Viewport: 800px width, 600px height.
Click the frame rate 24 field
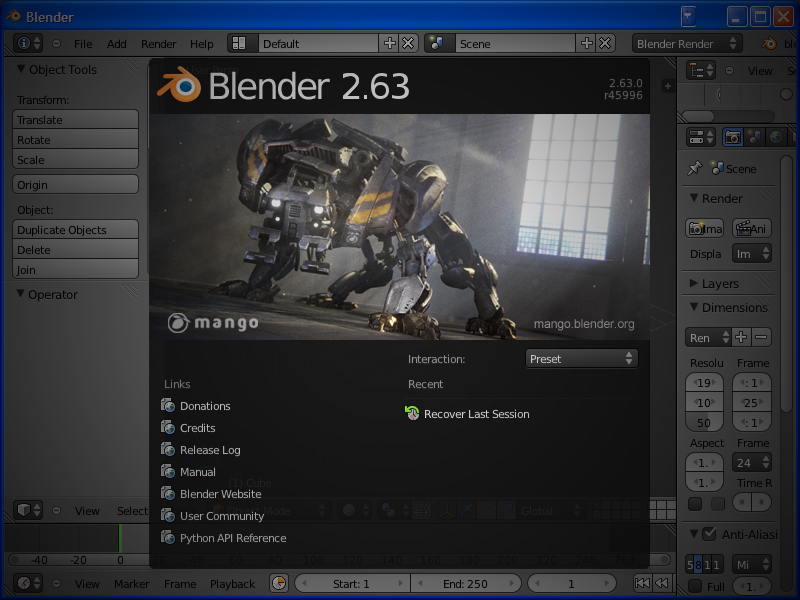tap(752, 462)
